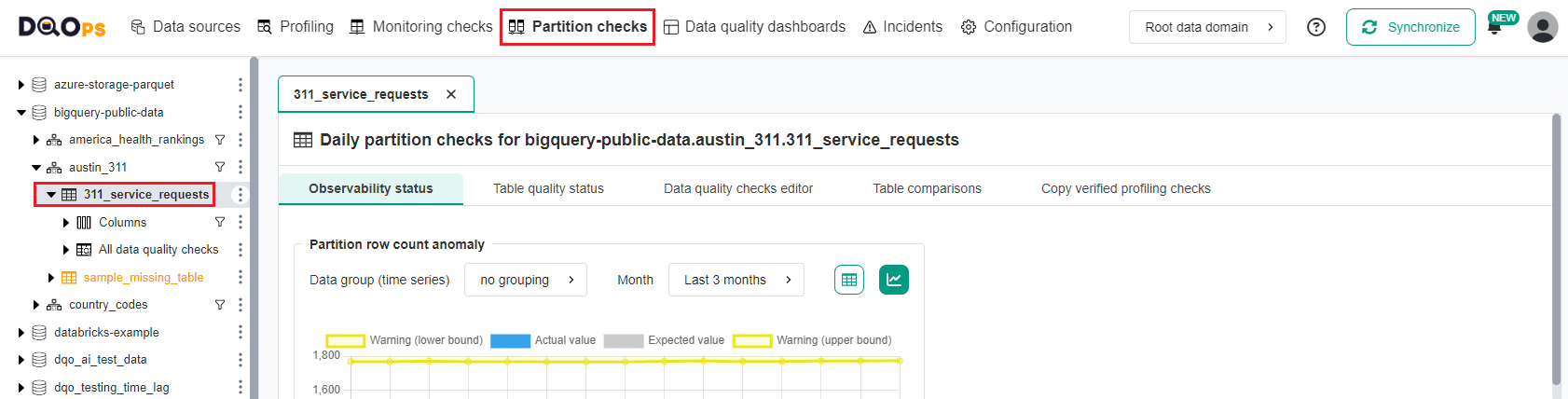Select the databricks-example connection

106,333
